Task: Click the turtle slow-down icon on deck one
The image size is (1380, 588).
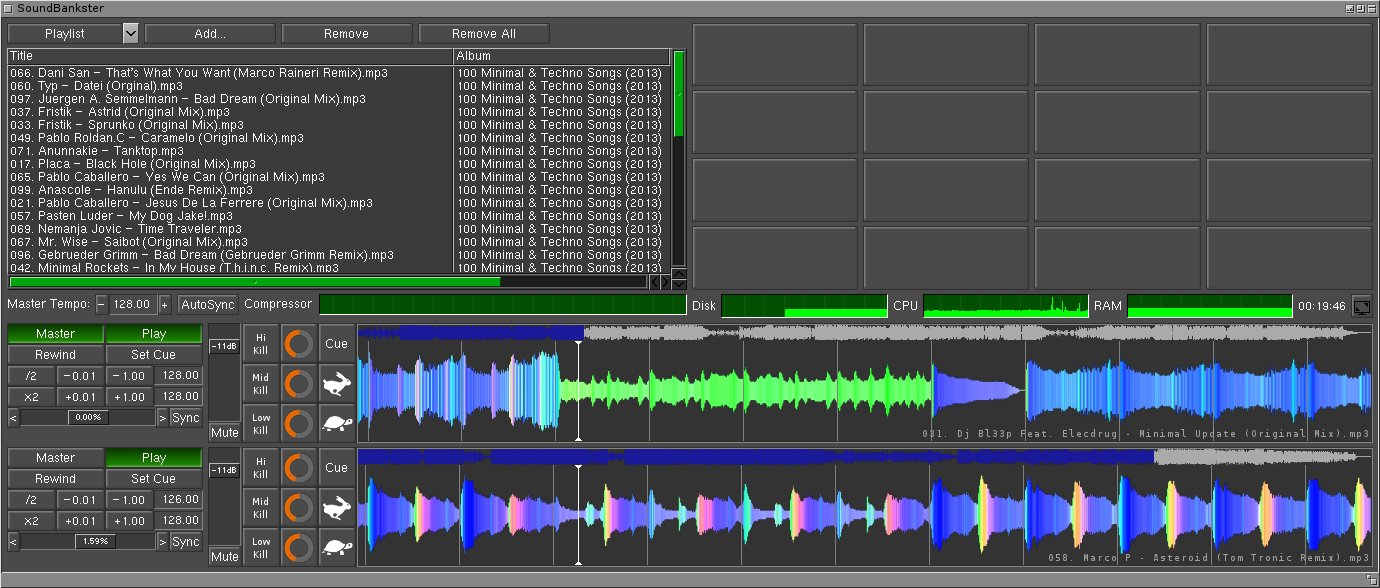Action: click(x=337, y=423)
